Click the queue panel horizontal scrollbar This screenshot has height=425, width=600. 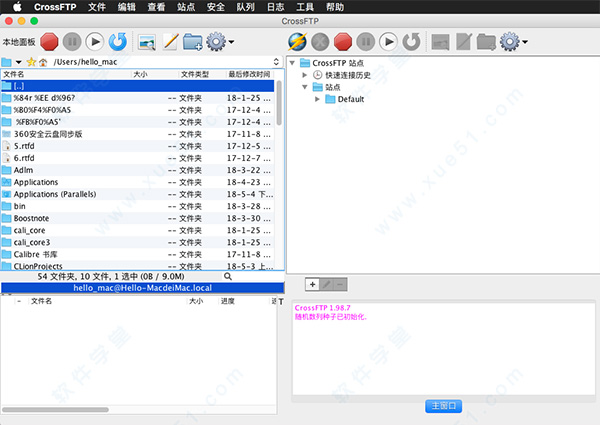pos(55,410)
